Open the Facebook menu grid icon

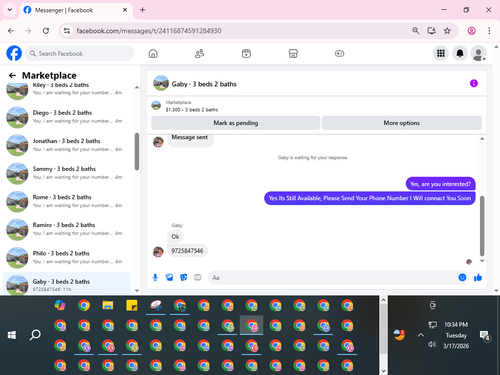click(x=441, y=53)
